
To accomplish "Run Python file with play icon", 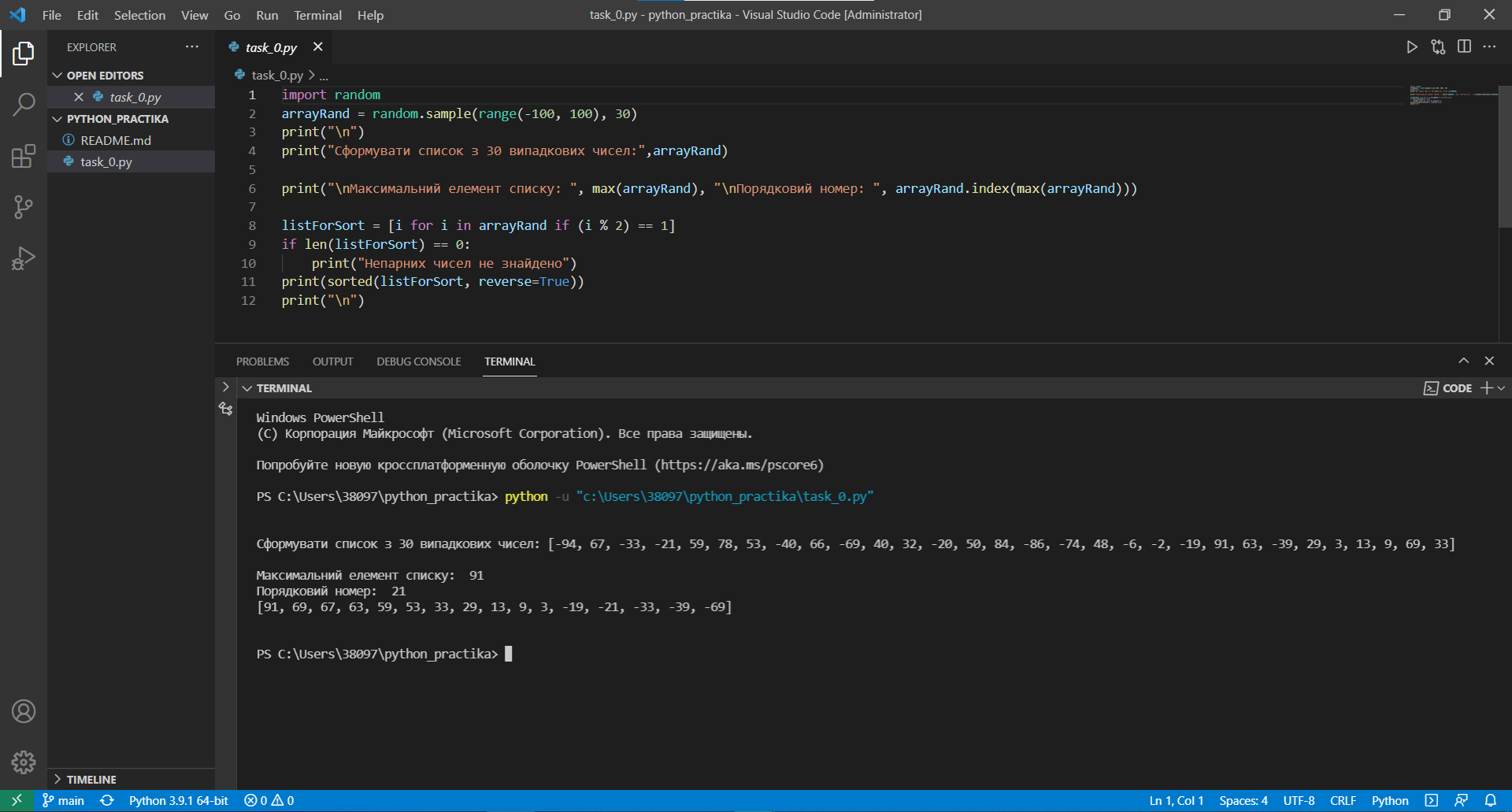I will coord(1412,47).
